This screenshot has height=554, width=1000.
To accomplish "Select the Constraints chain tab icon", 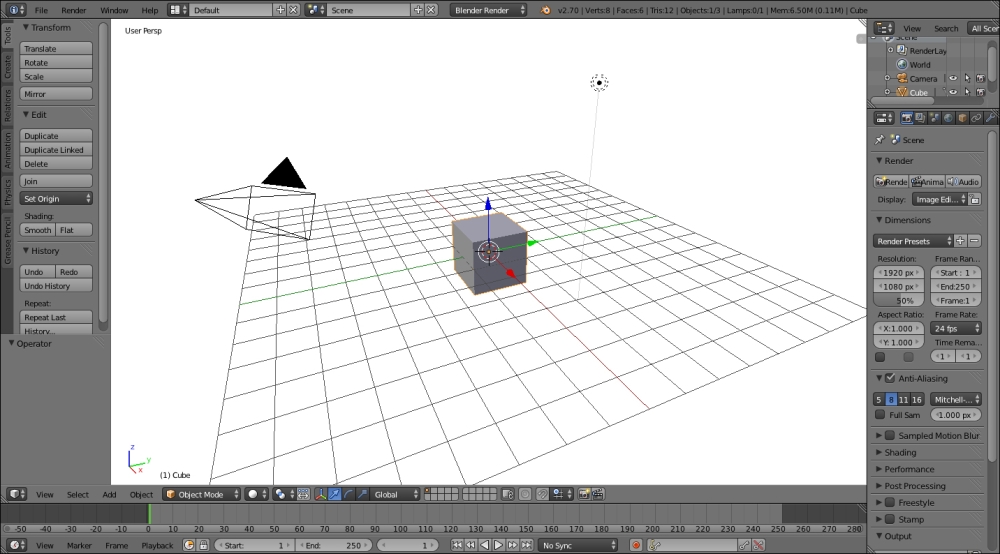I will tap(976, 118).
